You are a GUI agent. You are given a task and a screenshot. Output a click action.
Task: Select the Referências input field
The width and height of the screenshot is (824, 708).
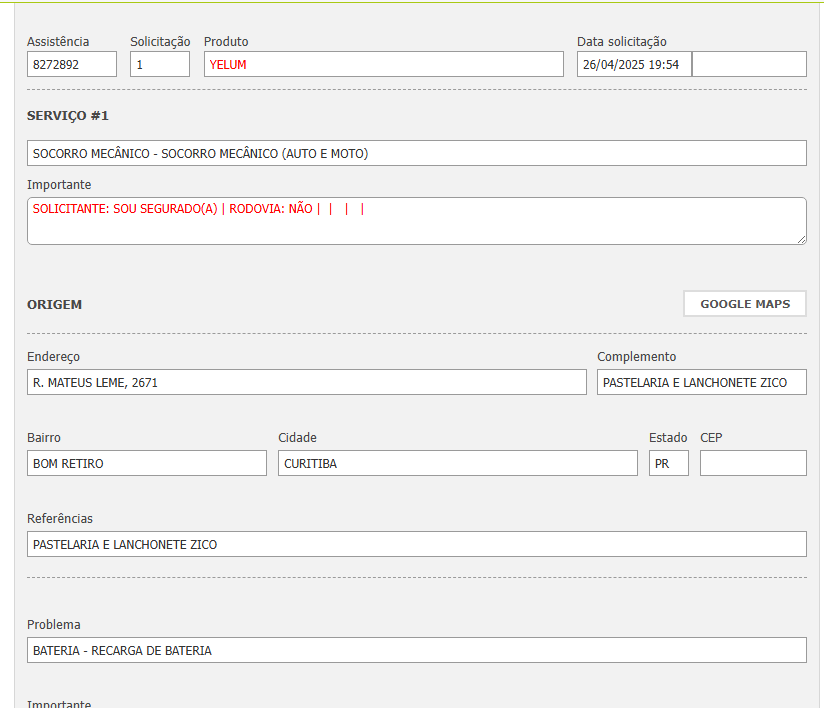click(x=416, y=545)
